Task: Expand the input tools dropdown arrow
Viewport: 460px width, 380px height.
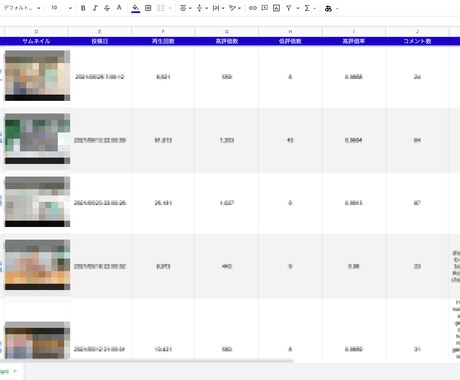Action: [337, 9]
